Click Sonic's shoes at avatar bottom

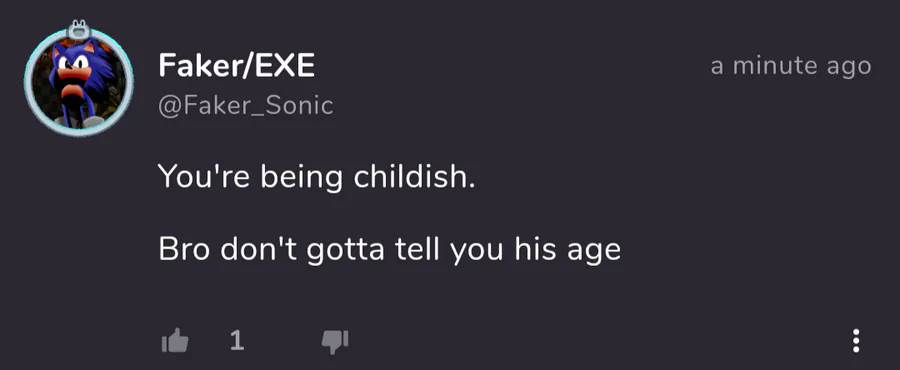tap(79, 122)
